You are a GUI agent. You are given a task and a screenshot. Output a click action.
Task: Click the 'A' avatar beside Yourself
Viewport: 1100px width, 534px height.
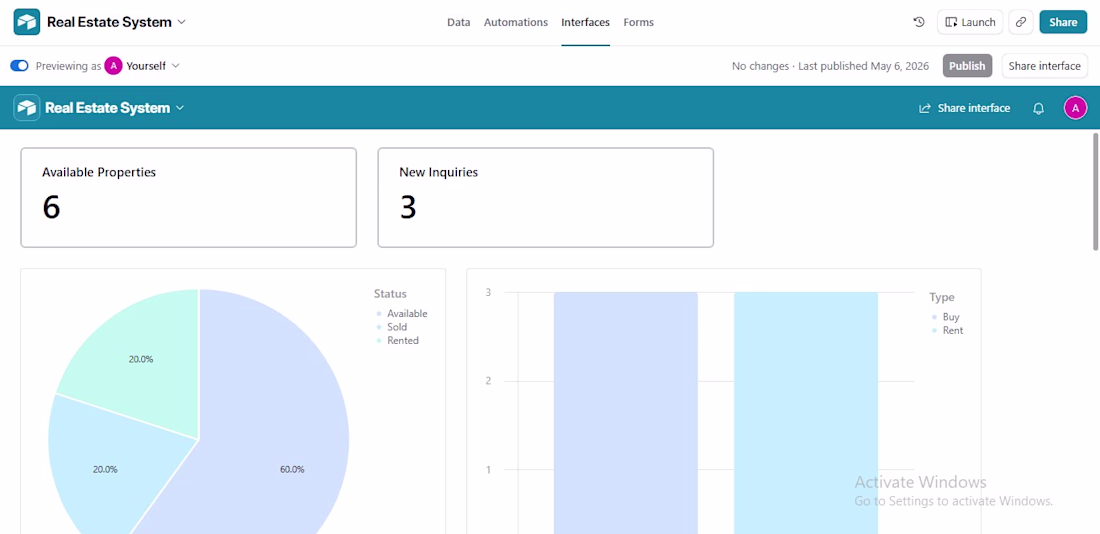coord(114,66)
